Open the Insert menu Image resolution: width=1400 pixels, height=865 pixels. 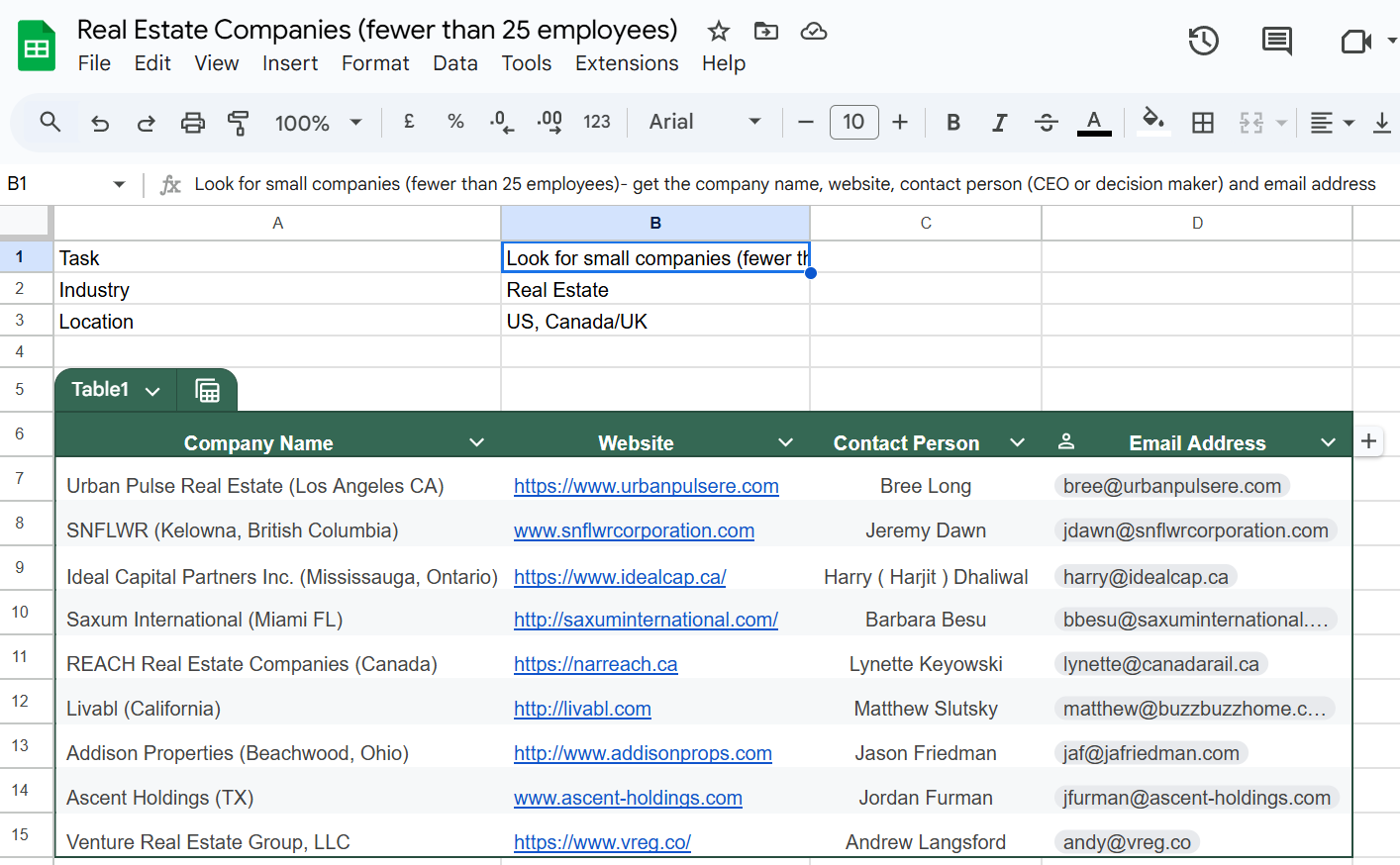(x=290, y=63)
